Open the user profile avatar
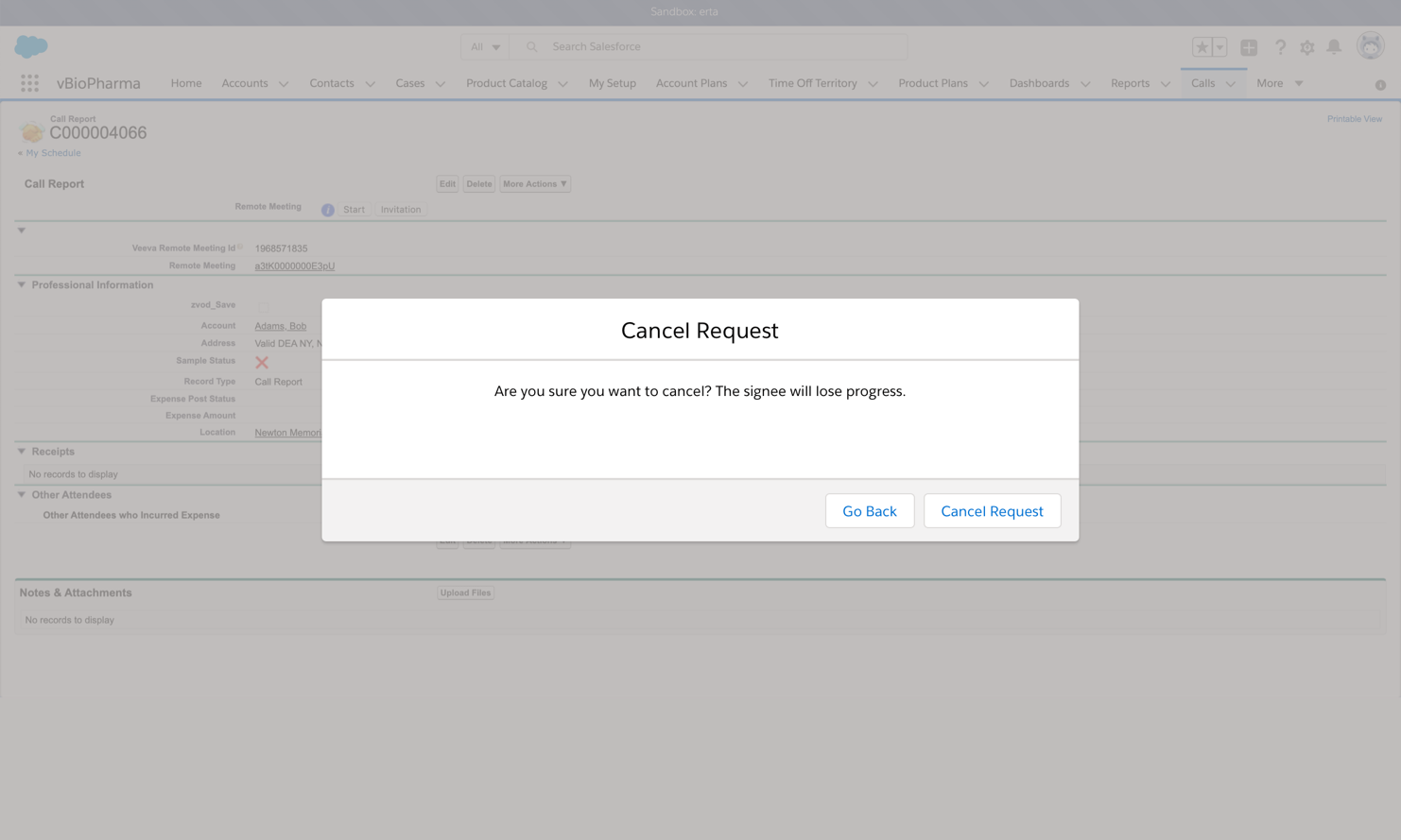1401x840 pixels. [x=1370, y=46]
